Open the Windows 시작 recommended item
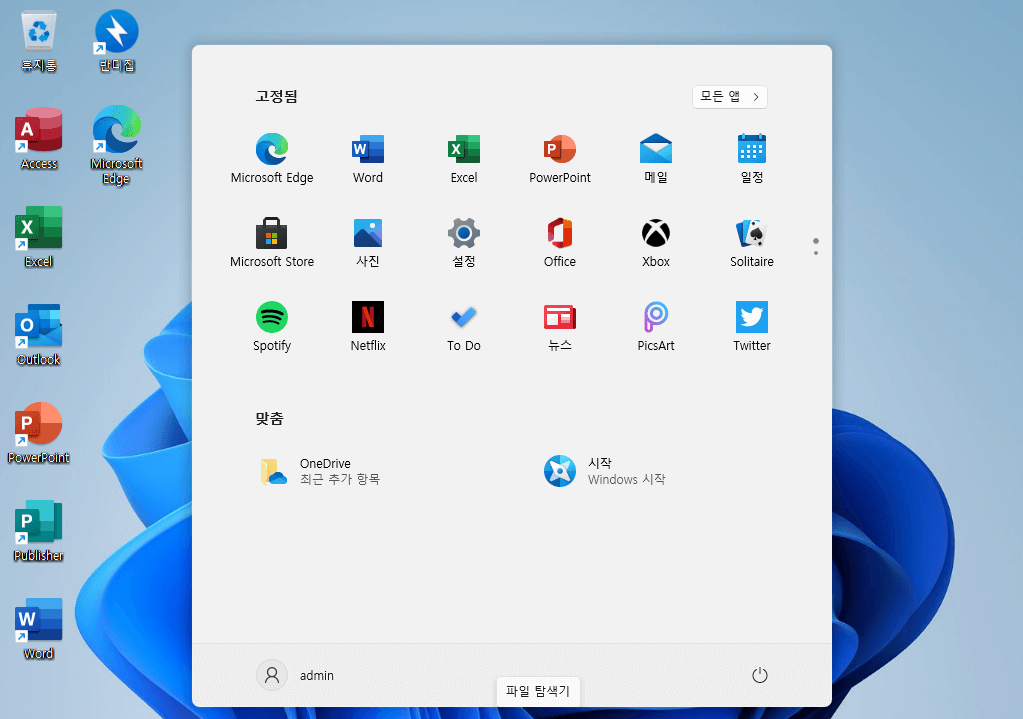1023x719 pixels. coord(604,471)
